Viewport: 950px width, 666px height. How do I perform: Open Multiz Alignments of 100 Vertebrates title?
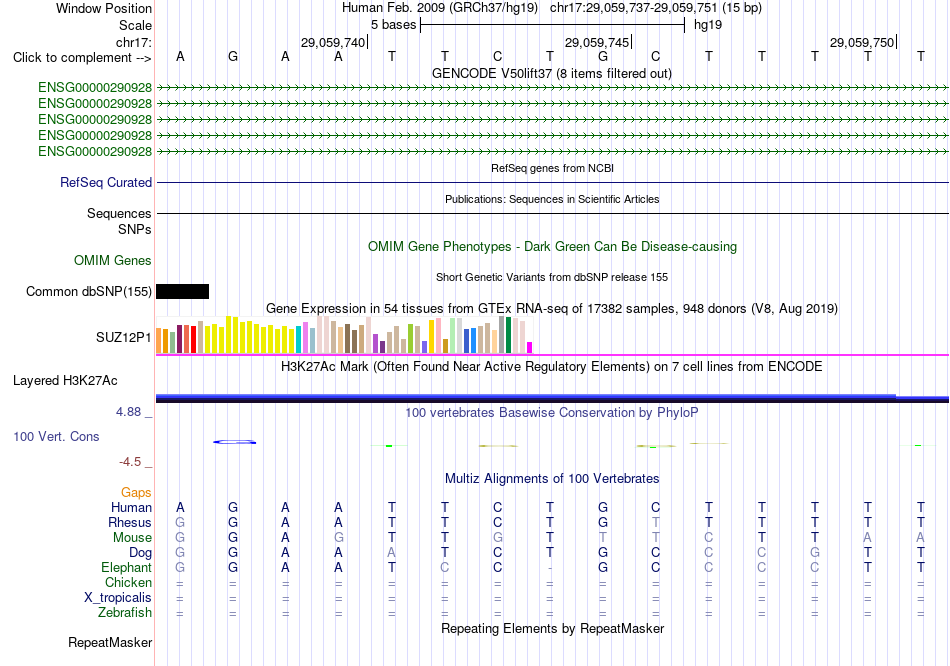552,479
